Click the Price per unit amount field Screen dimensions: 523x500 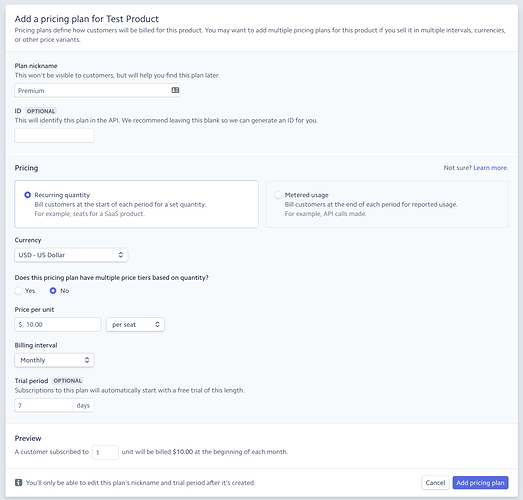pyautogui.click(x=58, y=324)
